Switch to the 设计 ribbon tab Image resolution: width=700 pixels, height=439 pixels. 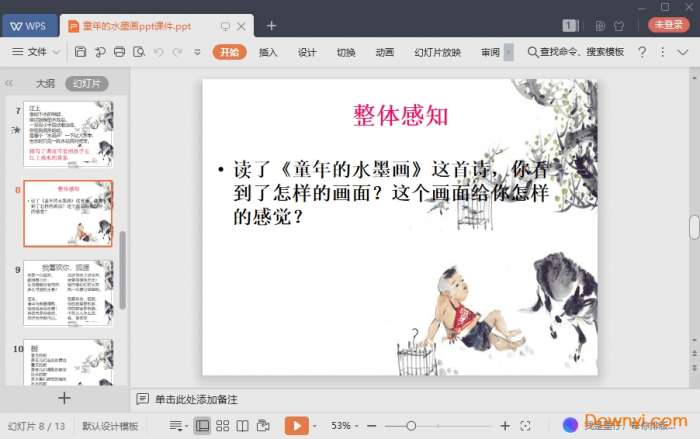[307, 52]
